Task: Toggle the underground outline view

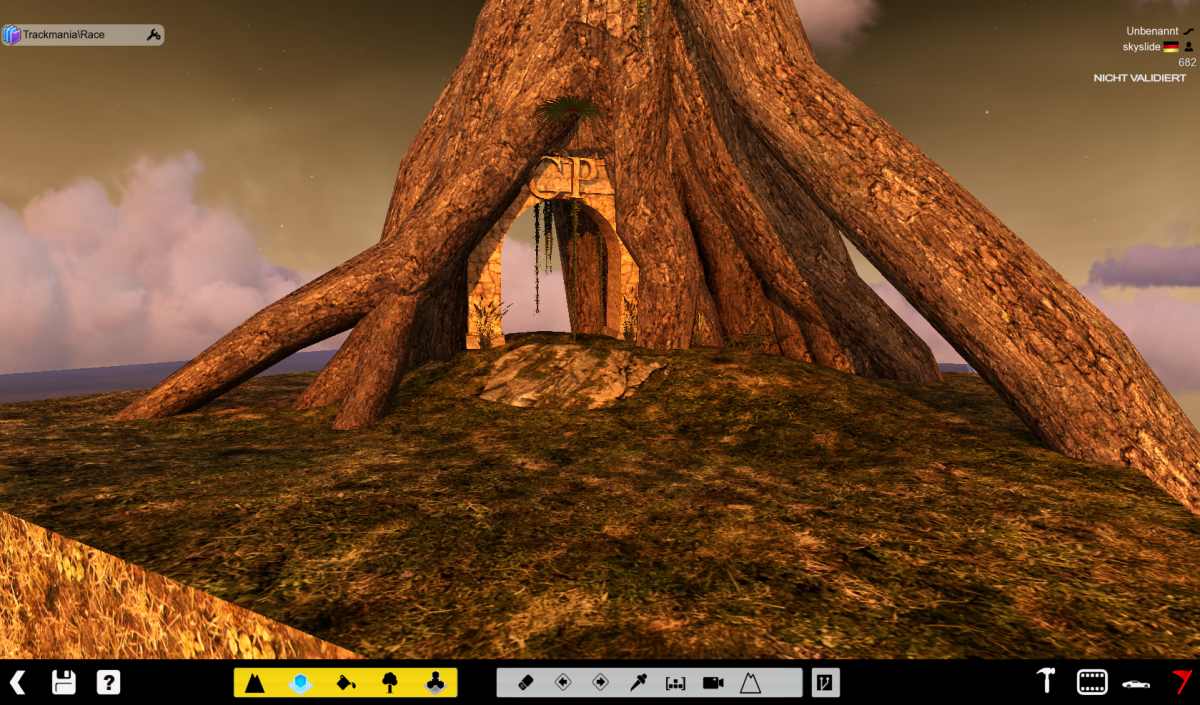Action: [750, 683]
